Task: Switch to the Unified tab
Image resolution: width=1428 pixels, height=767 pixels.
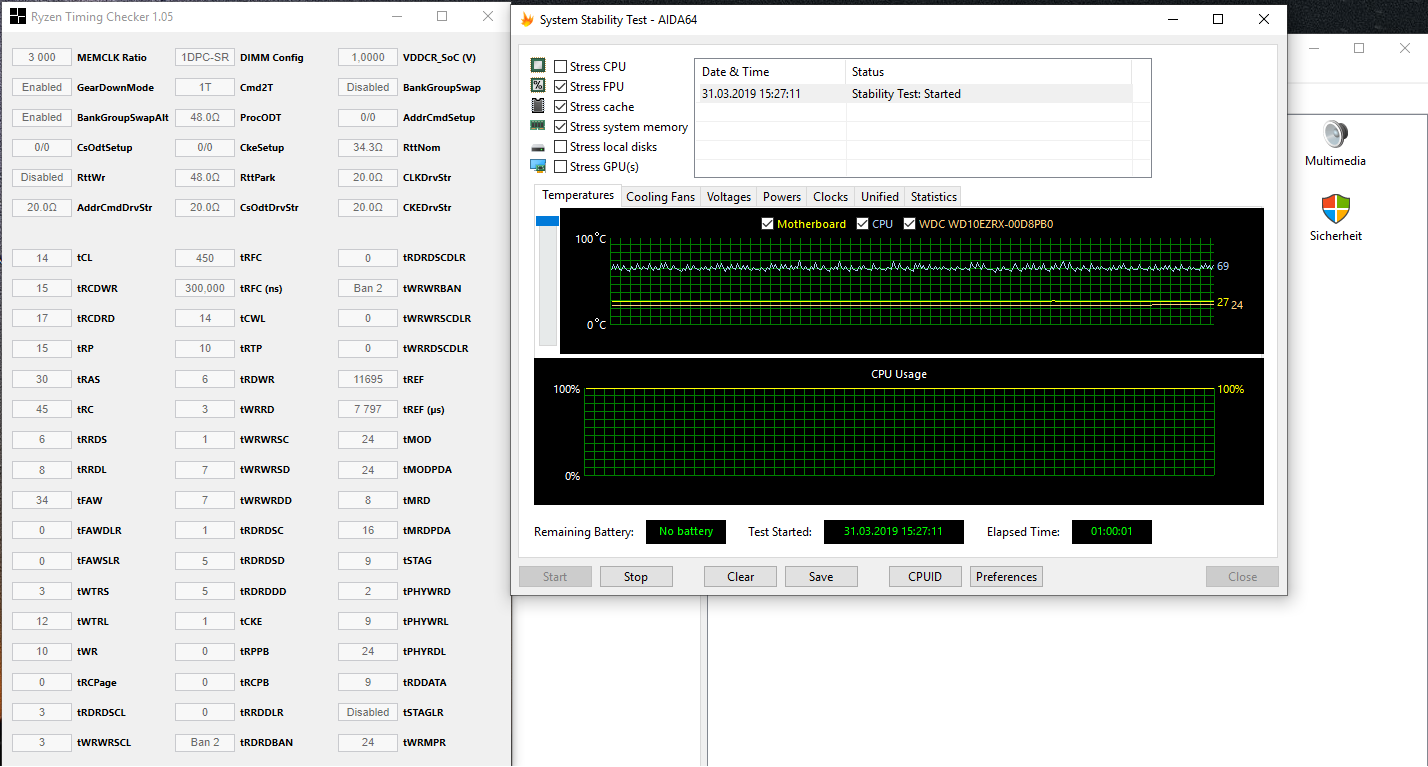Action: pyautogui.click(x=880, y=197)
